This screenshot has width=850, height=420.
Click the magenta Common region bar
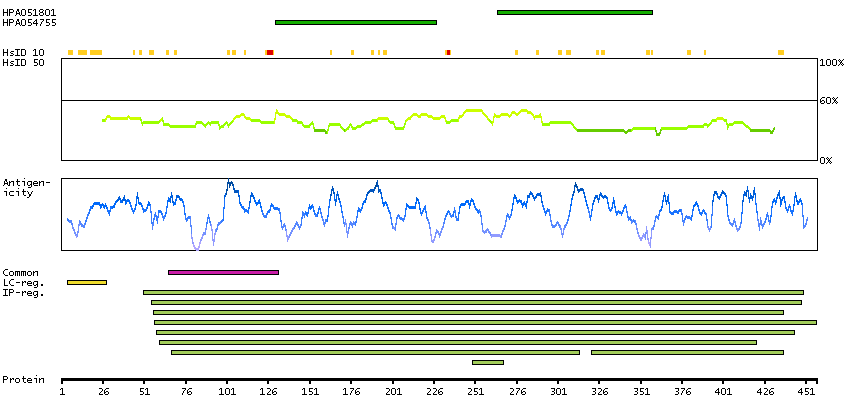(223, 272)
